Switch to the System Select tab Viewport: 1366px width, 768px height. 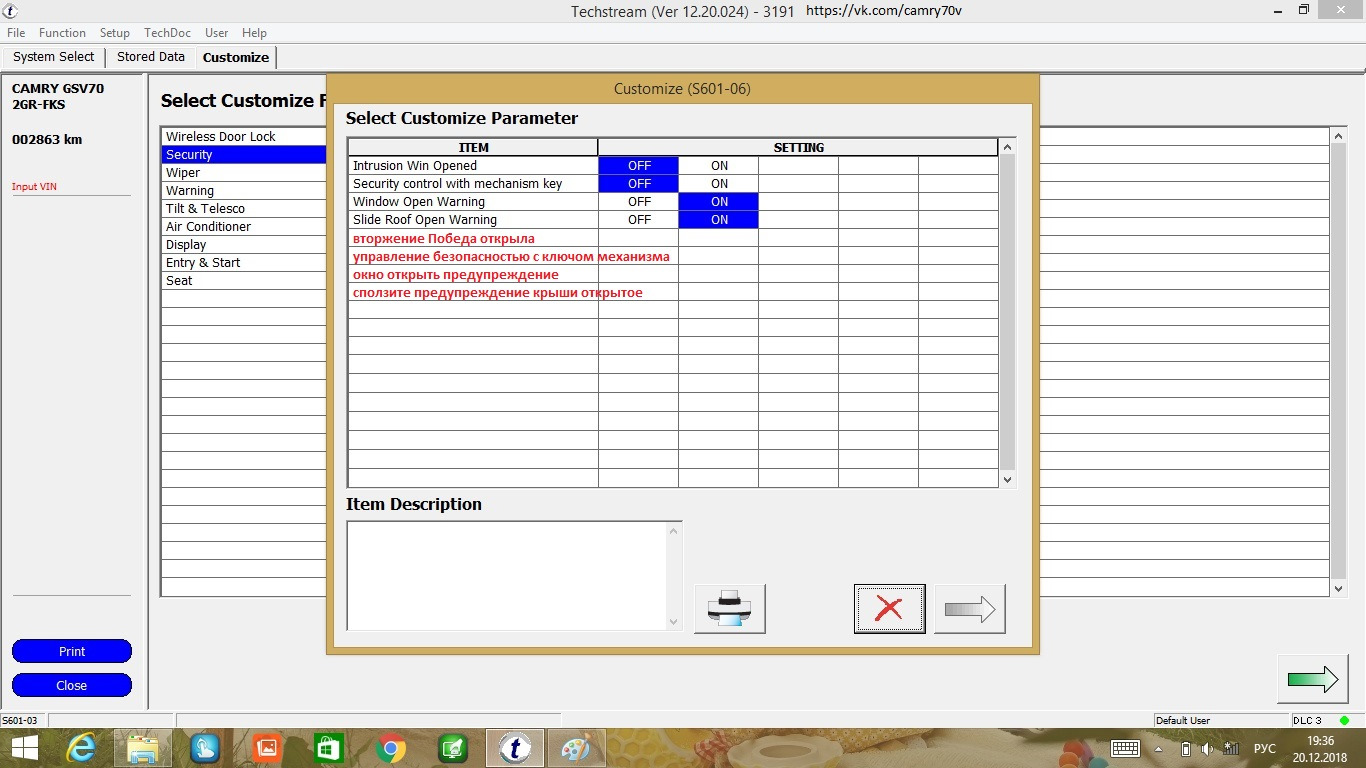coord(53,57)
